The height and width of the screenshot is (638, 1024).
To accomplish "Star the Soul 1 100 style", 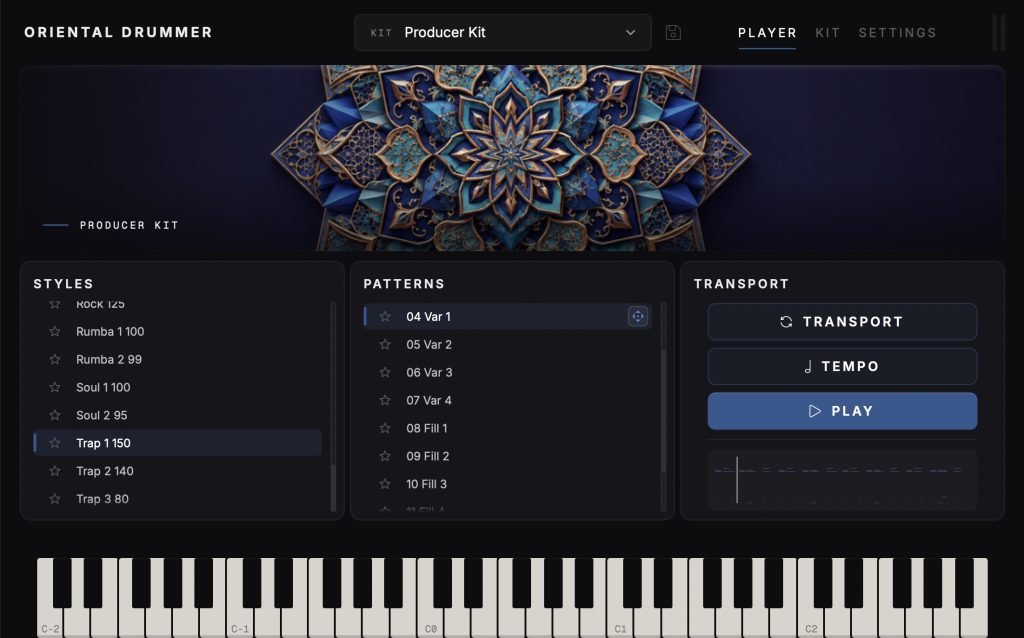I will [x=55, y=387].
